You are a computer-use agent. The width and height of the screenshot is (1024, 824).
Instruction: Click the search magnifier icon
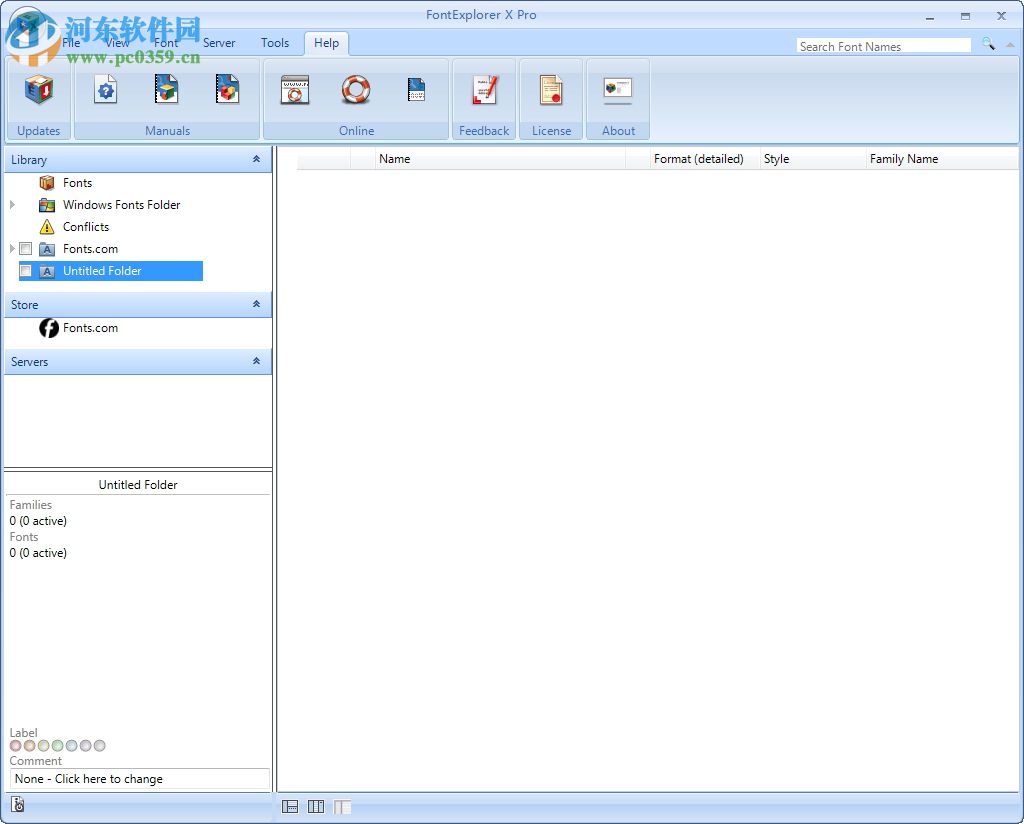[x=989, y=45]
